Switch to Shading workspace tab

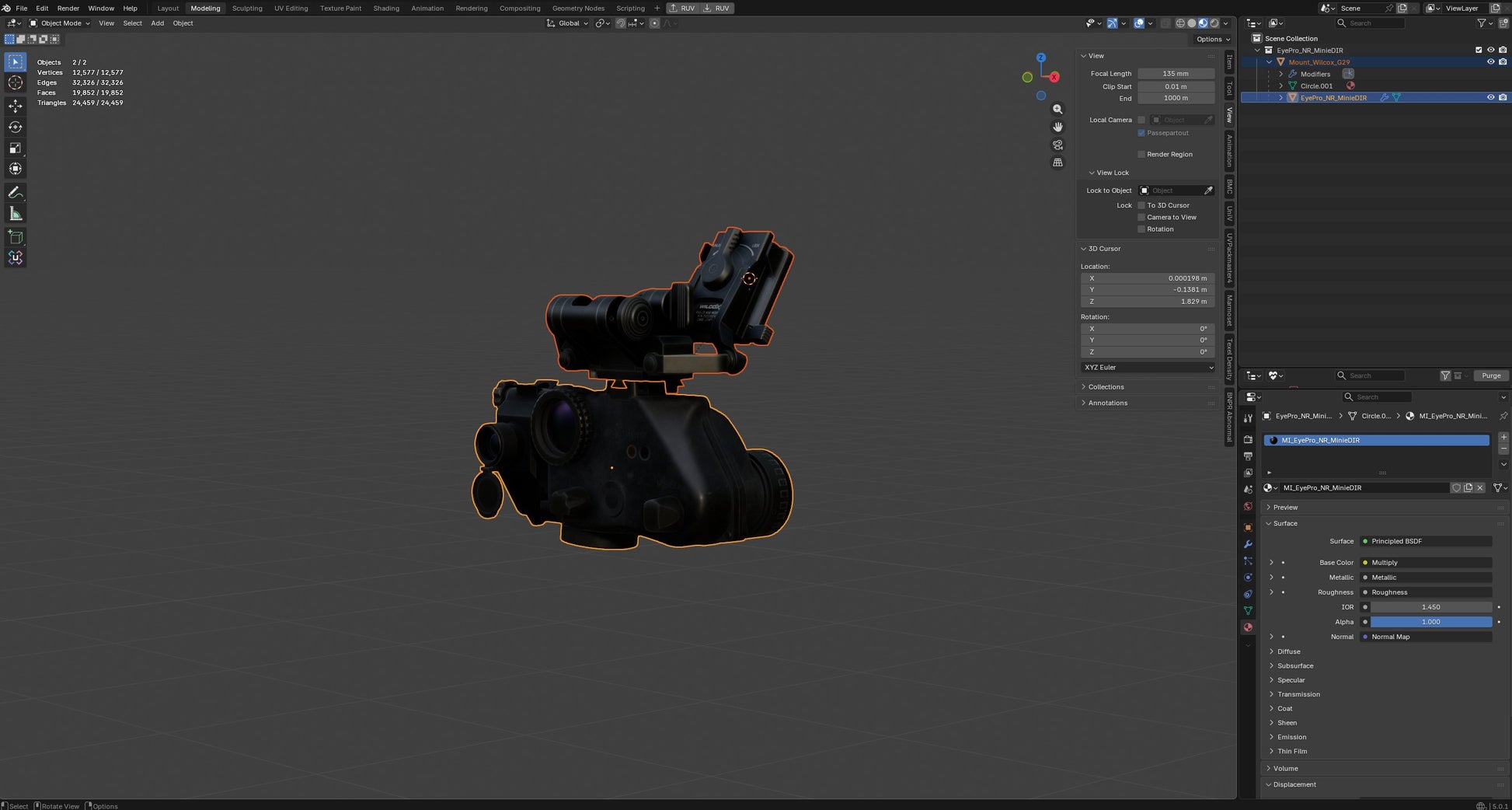point(386,8)
